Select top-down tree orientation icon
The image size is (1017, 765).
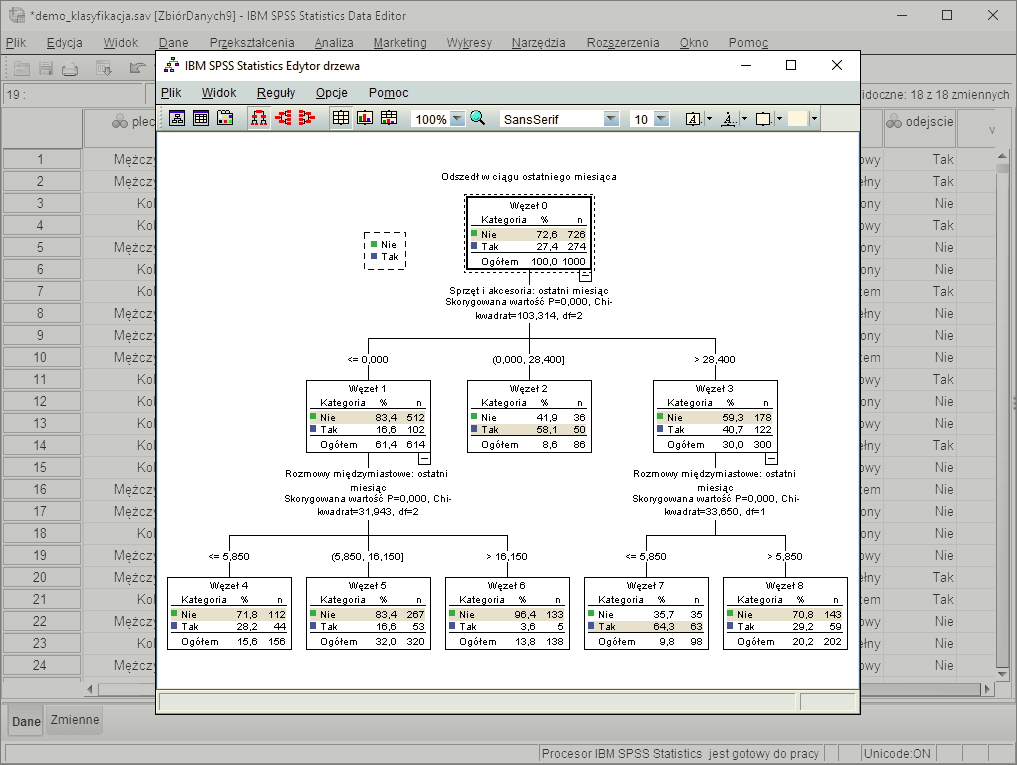coord(258,118)
